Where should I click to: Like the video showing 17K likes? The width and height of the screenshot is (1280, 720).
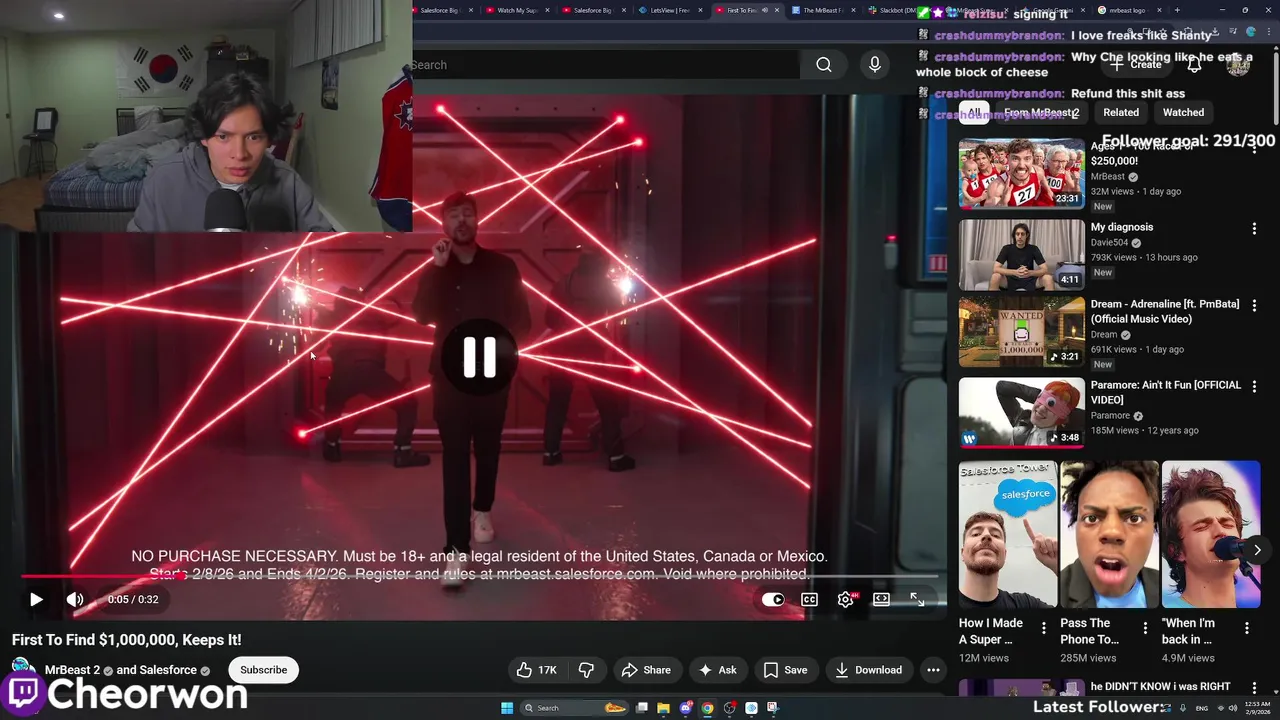click(x=536, y=670)
